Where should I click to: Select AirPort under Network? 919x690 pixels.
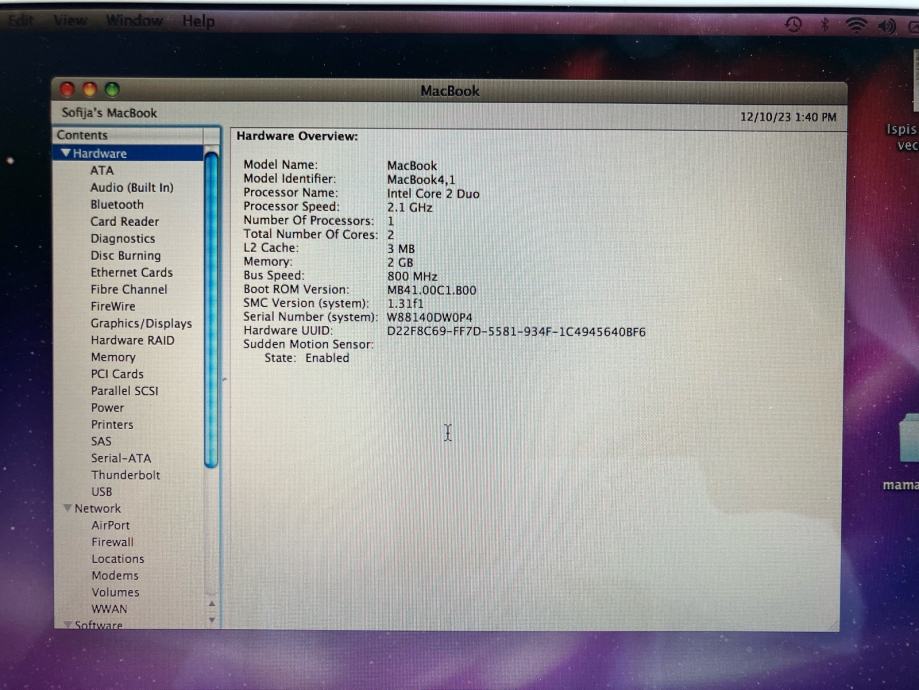pyautogui.click(x=111, y=525)
